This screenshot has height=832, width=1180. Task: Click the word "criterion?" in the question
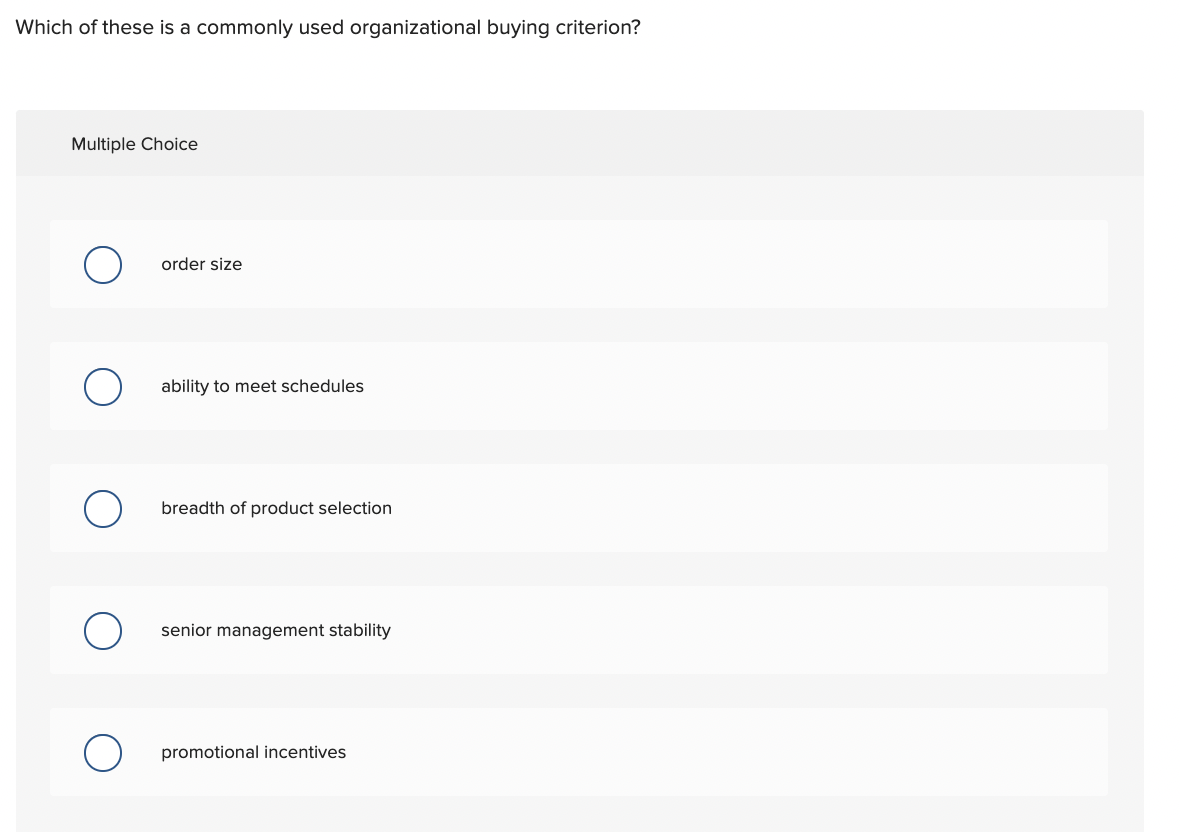pos(598,27)
